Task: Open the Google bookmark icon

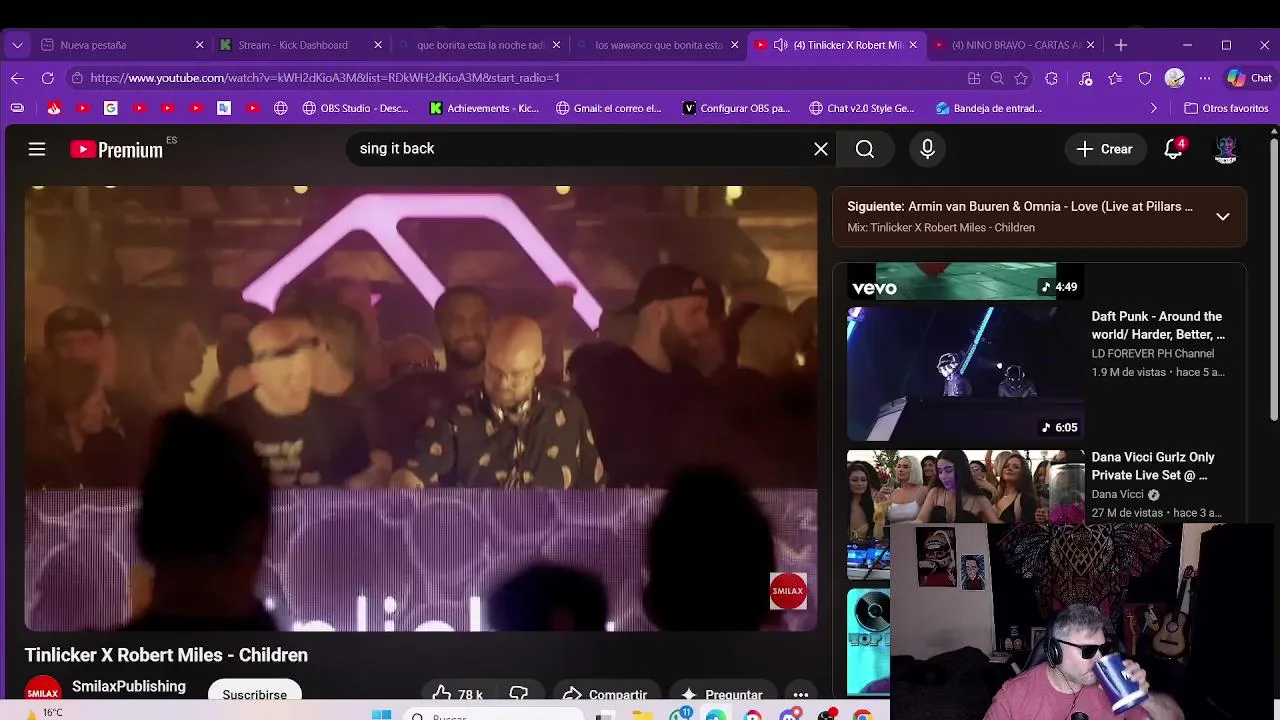Action: [x=111, y=108]
